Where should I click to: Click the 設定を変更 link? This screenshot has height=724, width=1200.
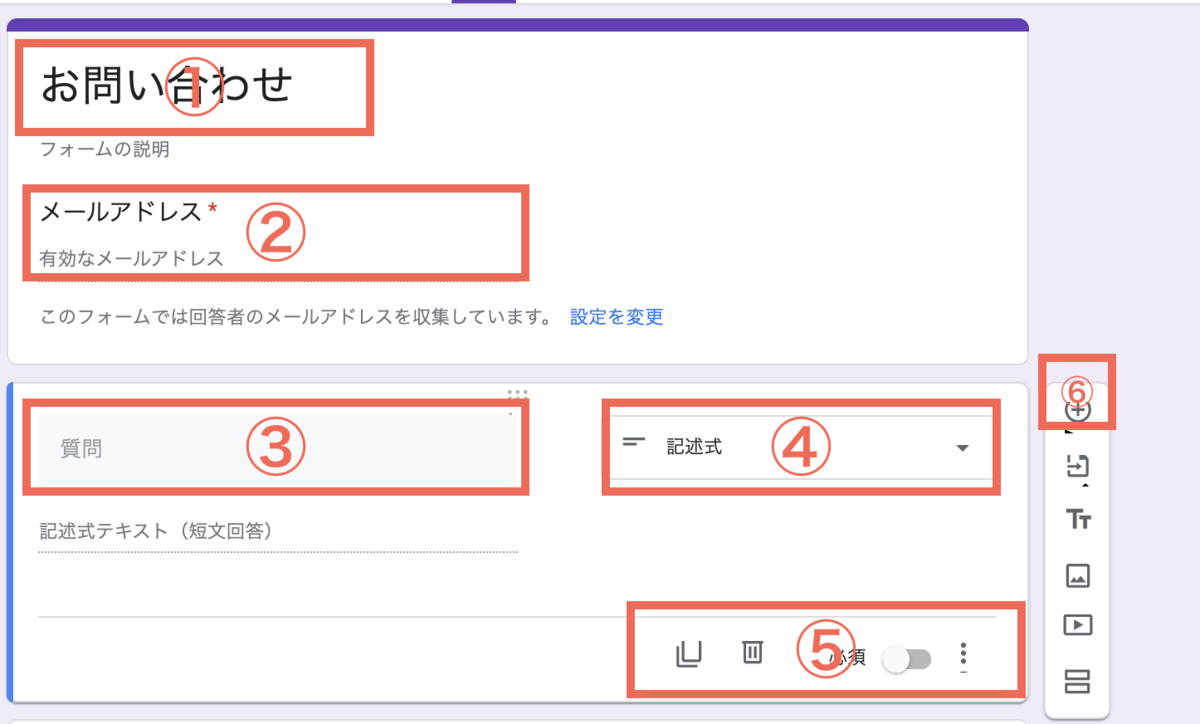coord(615,316)
